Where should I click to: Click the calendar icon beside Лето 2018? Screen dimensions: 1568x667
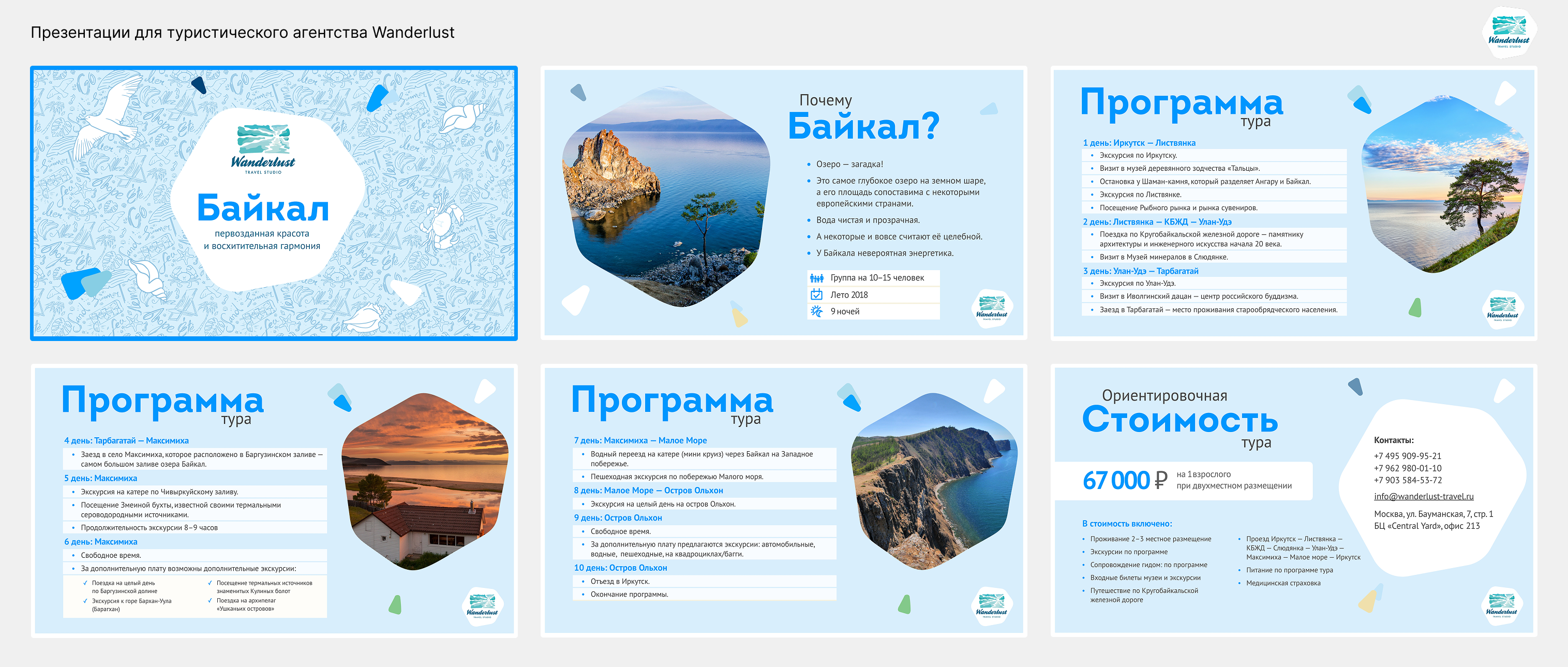pyautogui.click(x=816, y=294)
